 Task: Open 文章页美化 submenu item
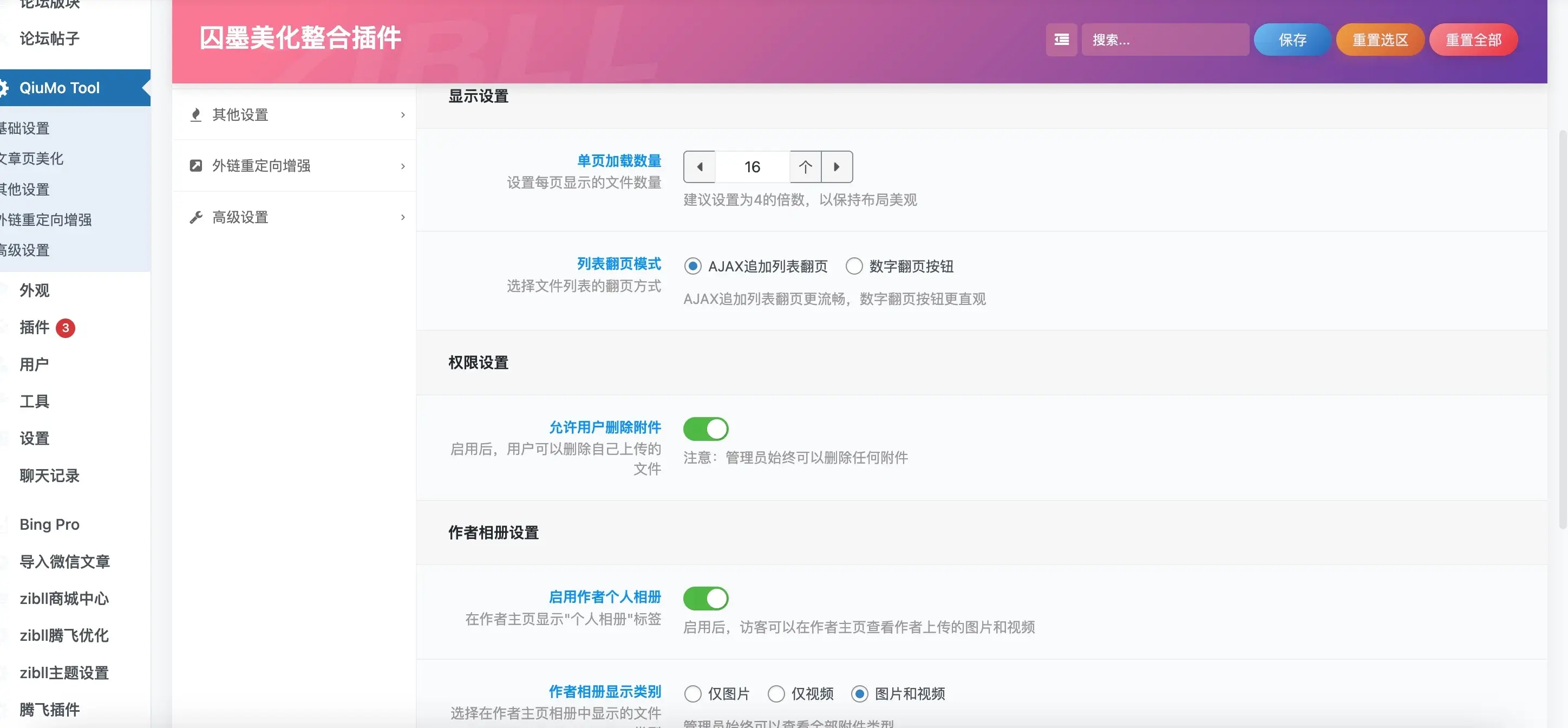tap(31, 158)
